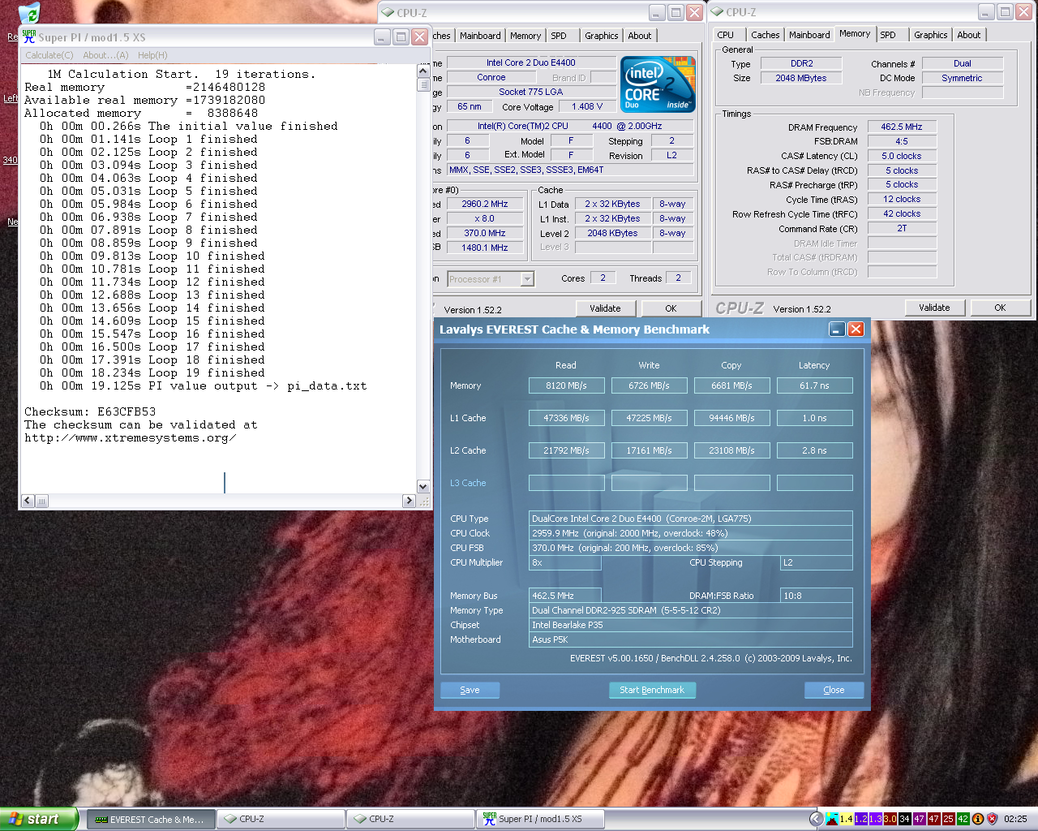Minimize the EVEREST benchmark window
Image resolution: width=1038 pixels, height=831 pixels.
(837, 329)
